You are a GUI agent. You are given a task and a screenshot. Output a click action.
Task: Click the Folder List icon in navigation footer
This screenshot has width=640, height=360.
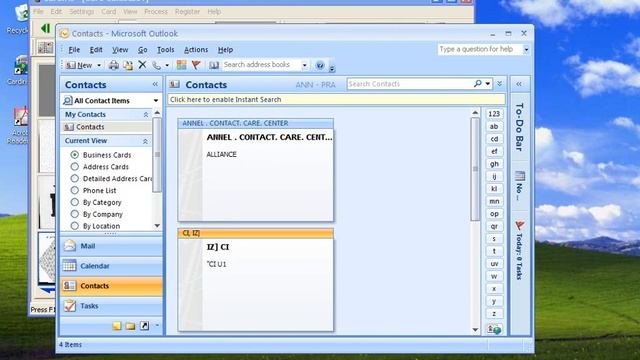(131, 326)
